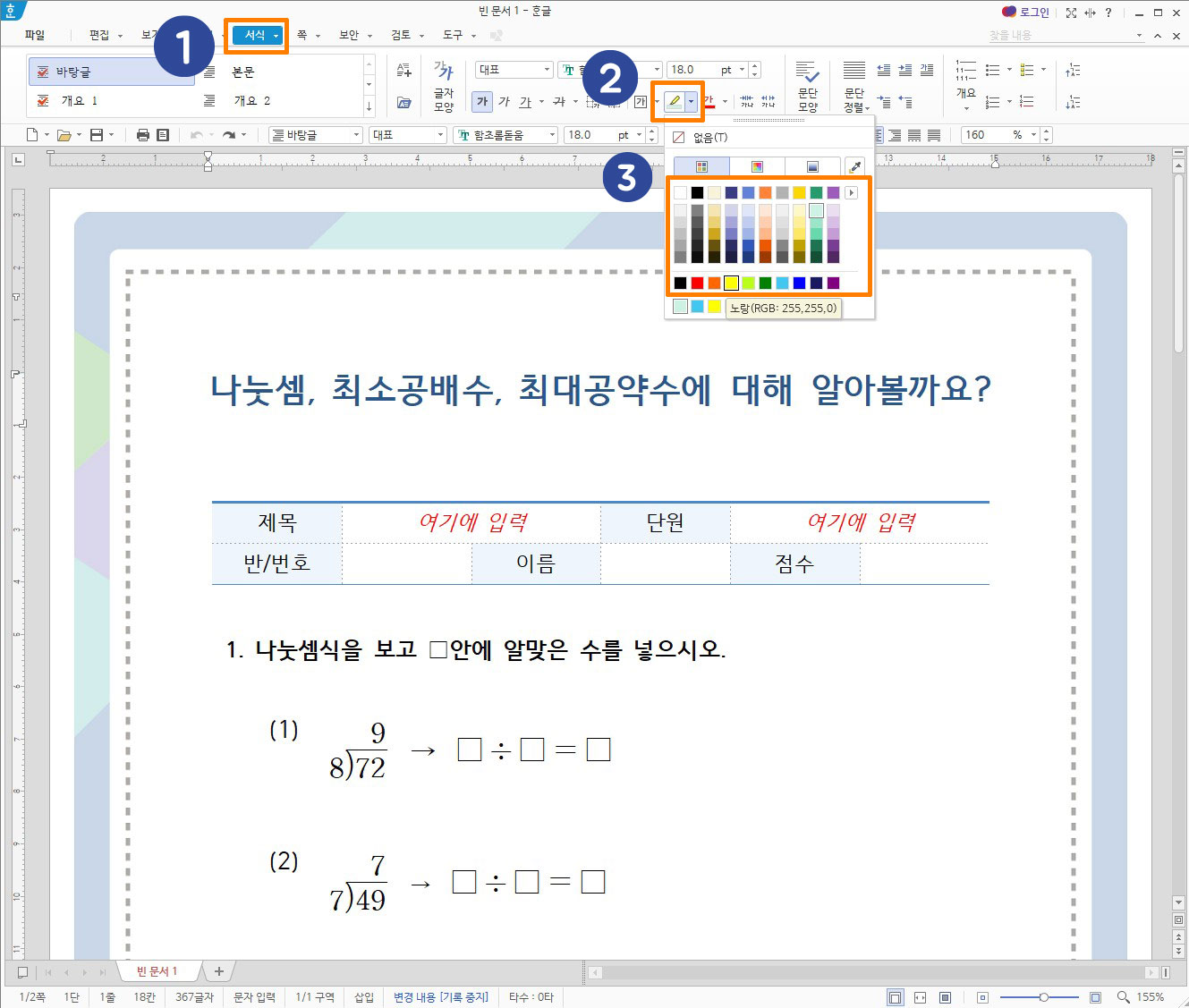
Task: Click the redo arrow icon
Action: [229, 135]
